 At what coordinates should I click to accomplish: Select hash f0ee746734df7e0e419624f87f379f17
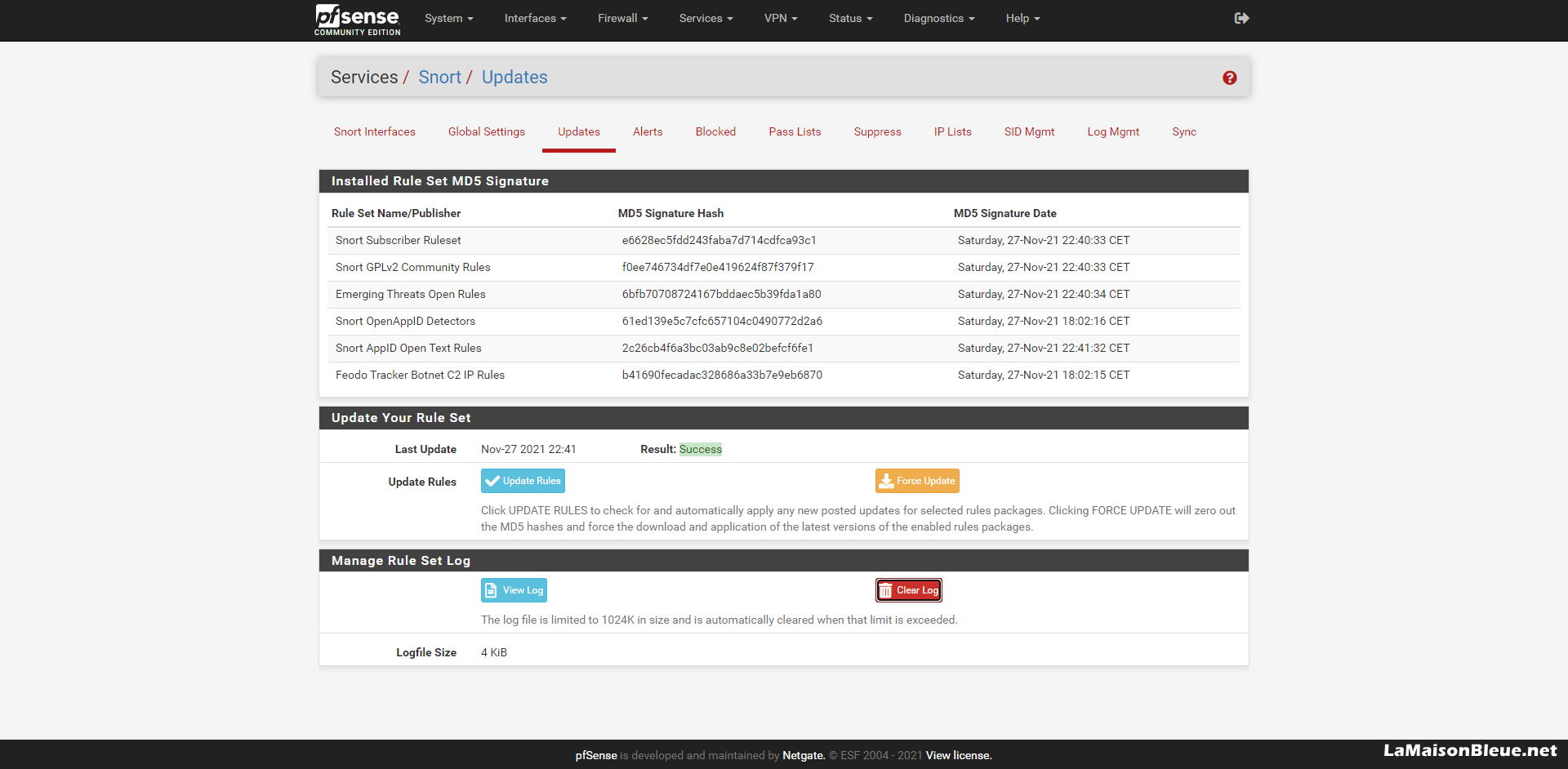click(718, 267)
